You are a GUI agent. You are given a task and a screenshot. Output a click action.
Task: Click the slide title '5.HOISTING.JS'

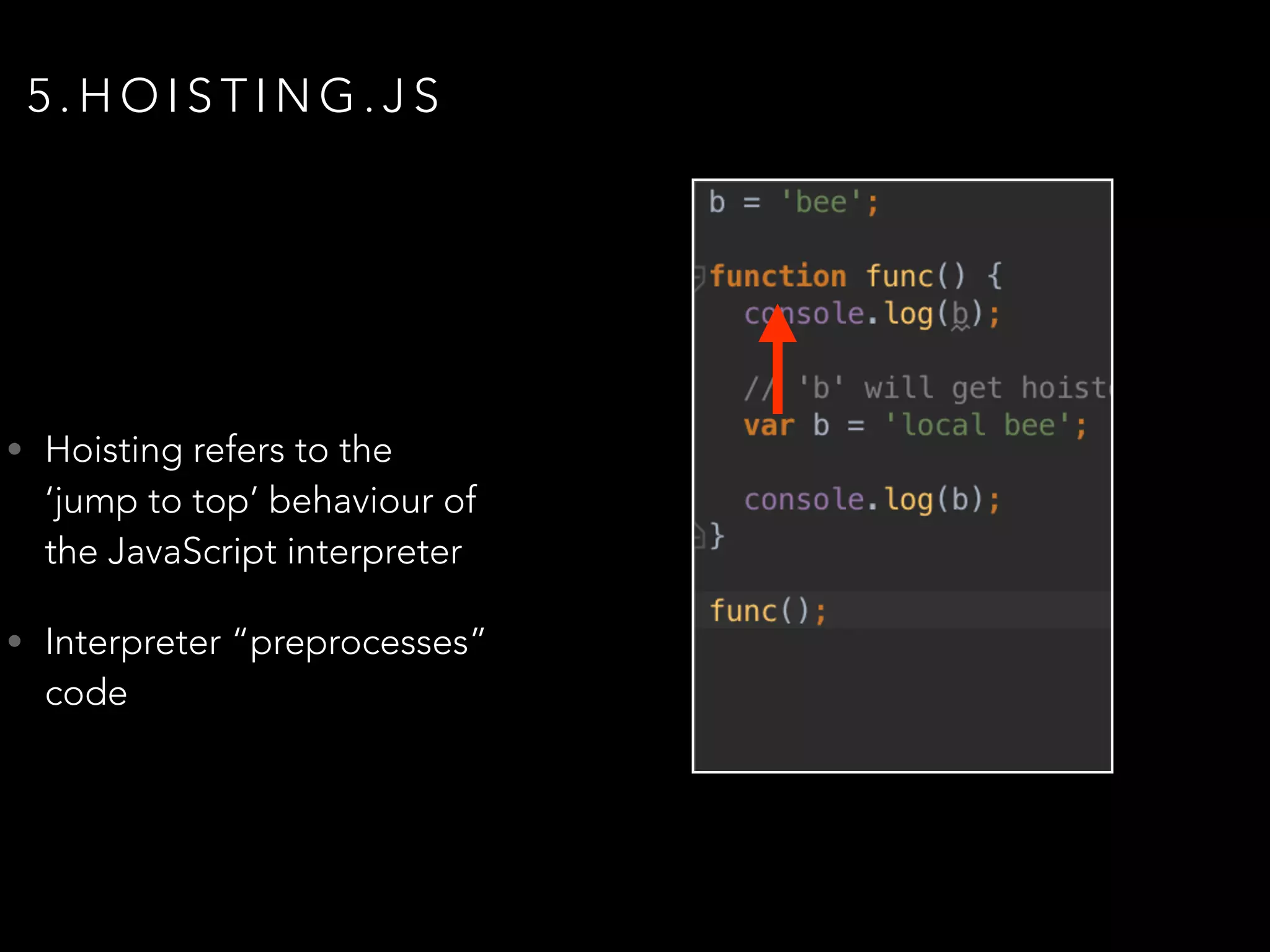coord(234,96)
